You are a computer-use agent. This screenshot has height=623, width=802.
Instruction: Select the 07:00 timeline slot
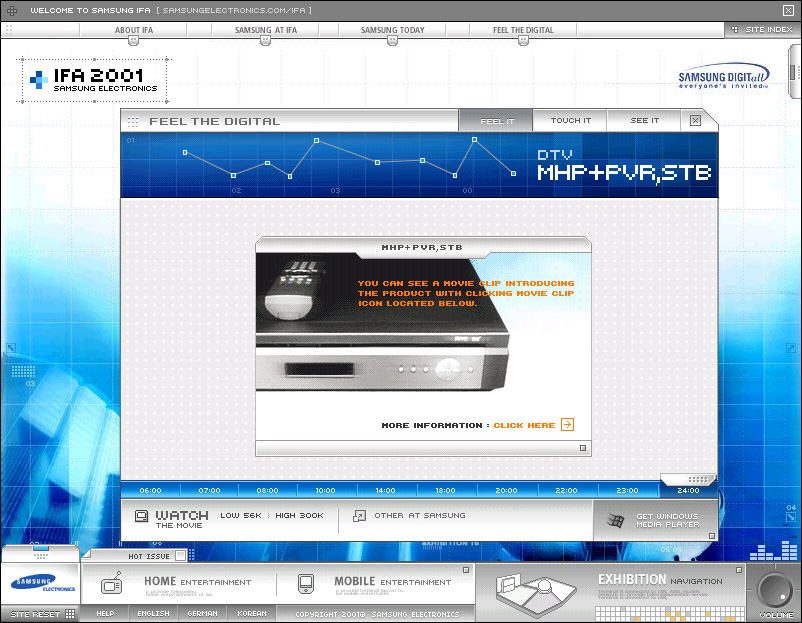pos(209,491)
